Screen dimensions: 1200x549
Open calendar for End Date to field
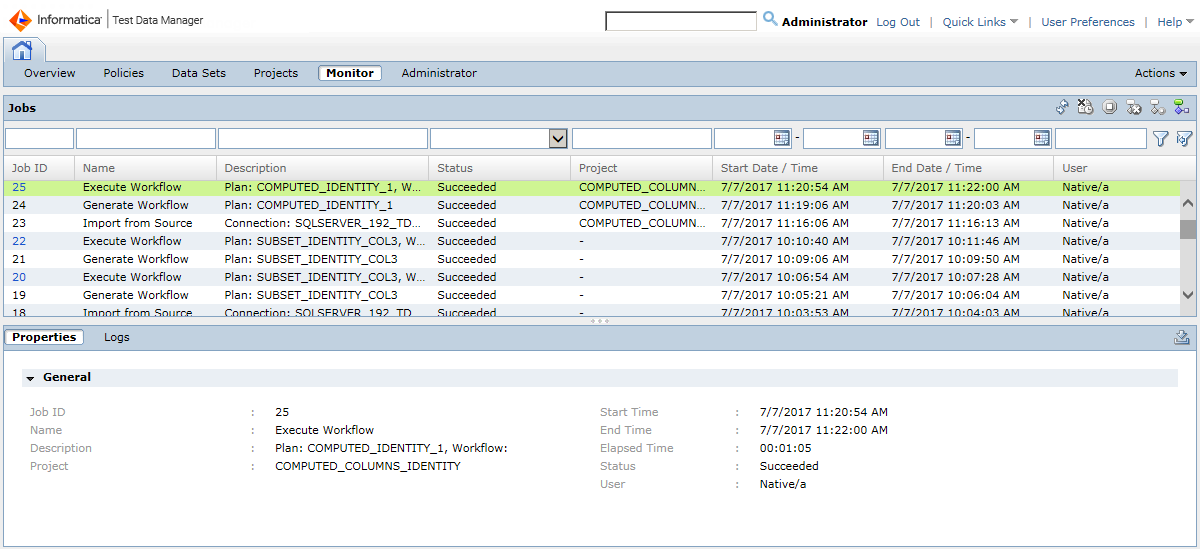pos(1041,138)
